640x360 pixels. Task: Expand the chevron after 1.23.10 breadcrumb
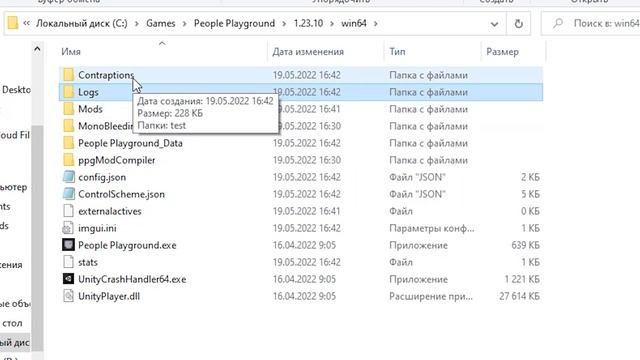332,24
